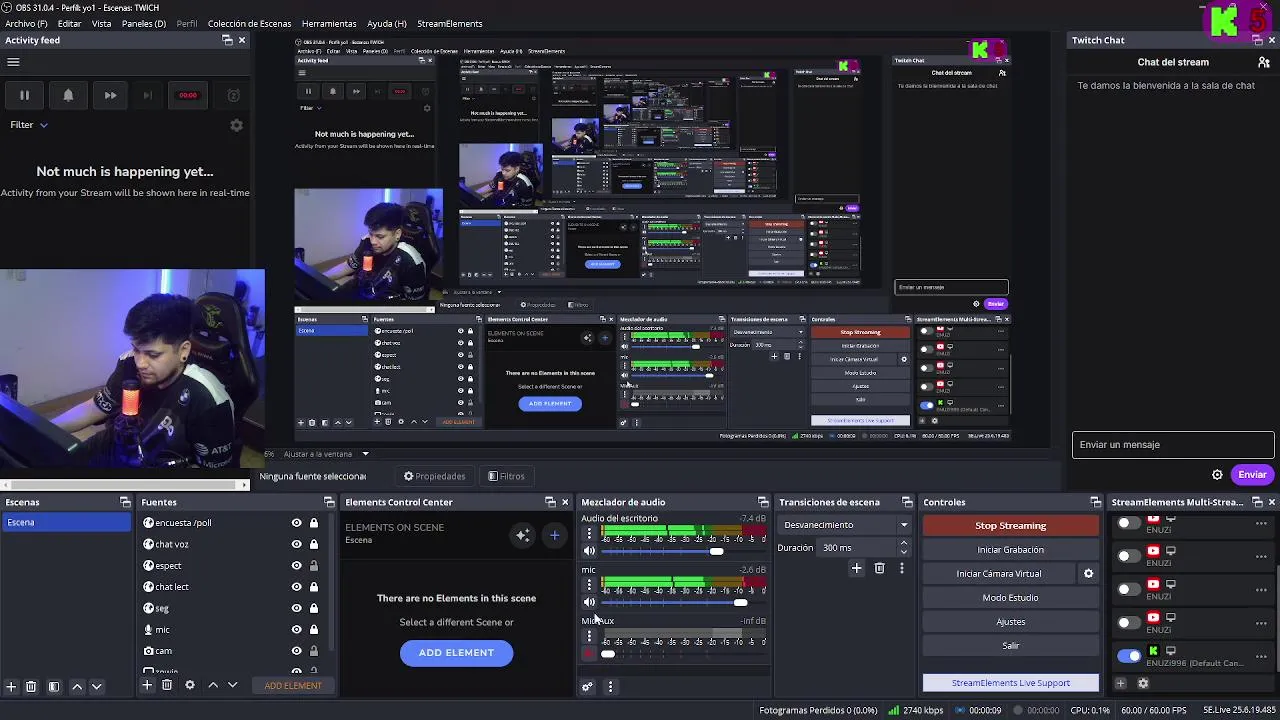This screenshot has width=1280, height=720.
Task: Open transition three-dot options menu
Action: 902,568
